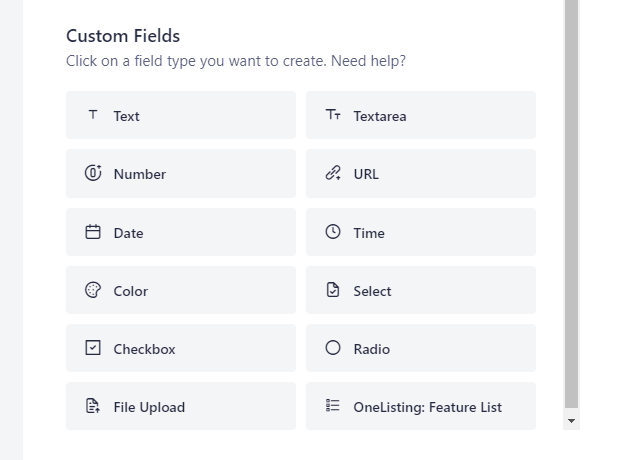Select the Color palette icon
This screenshot has width=628, height=460.
tap(93, 290)
